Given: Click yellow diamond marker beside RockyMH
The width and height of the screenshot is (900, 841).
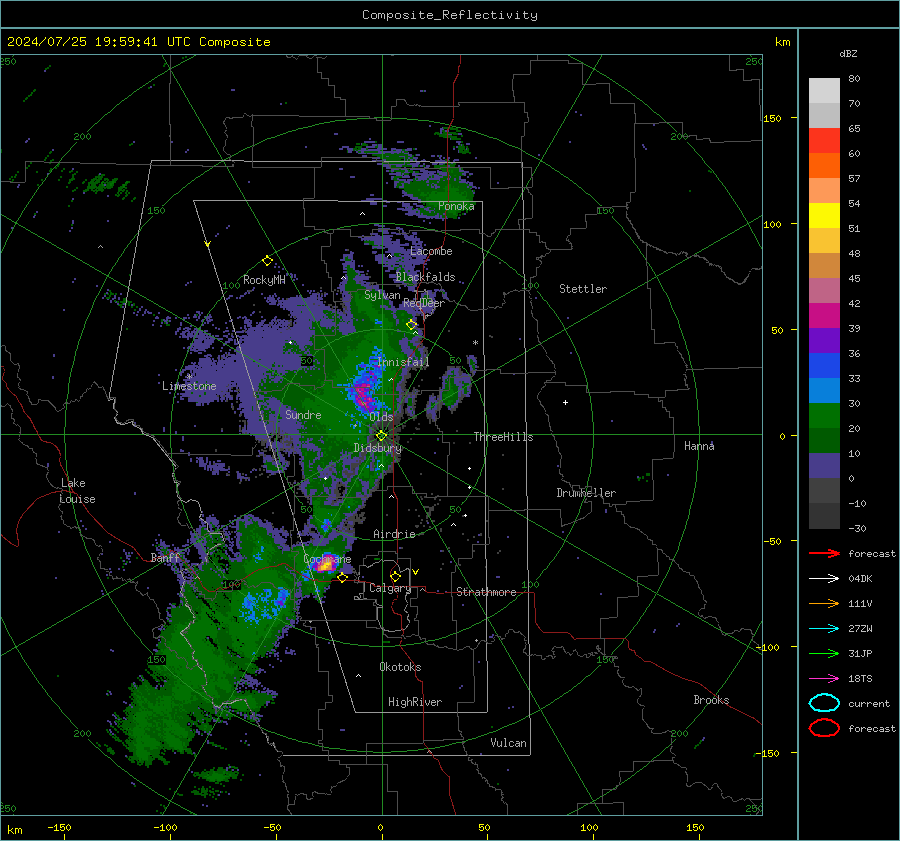Looking at the screenshot, I should pyautogui.click(x=267, y=261).
